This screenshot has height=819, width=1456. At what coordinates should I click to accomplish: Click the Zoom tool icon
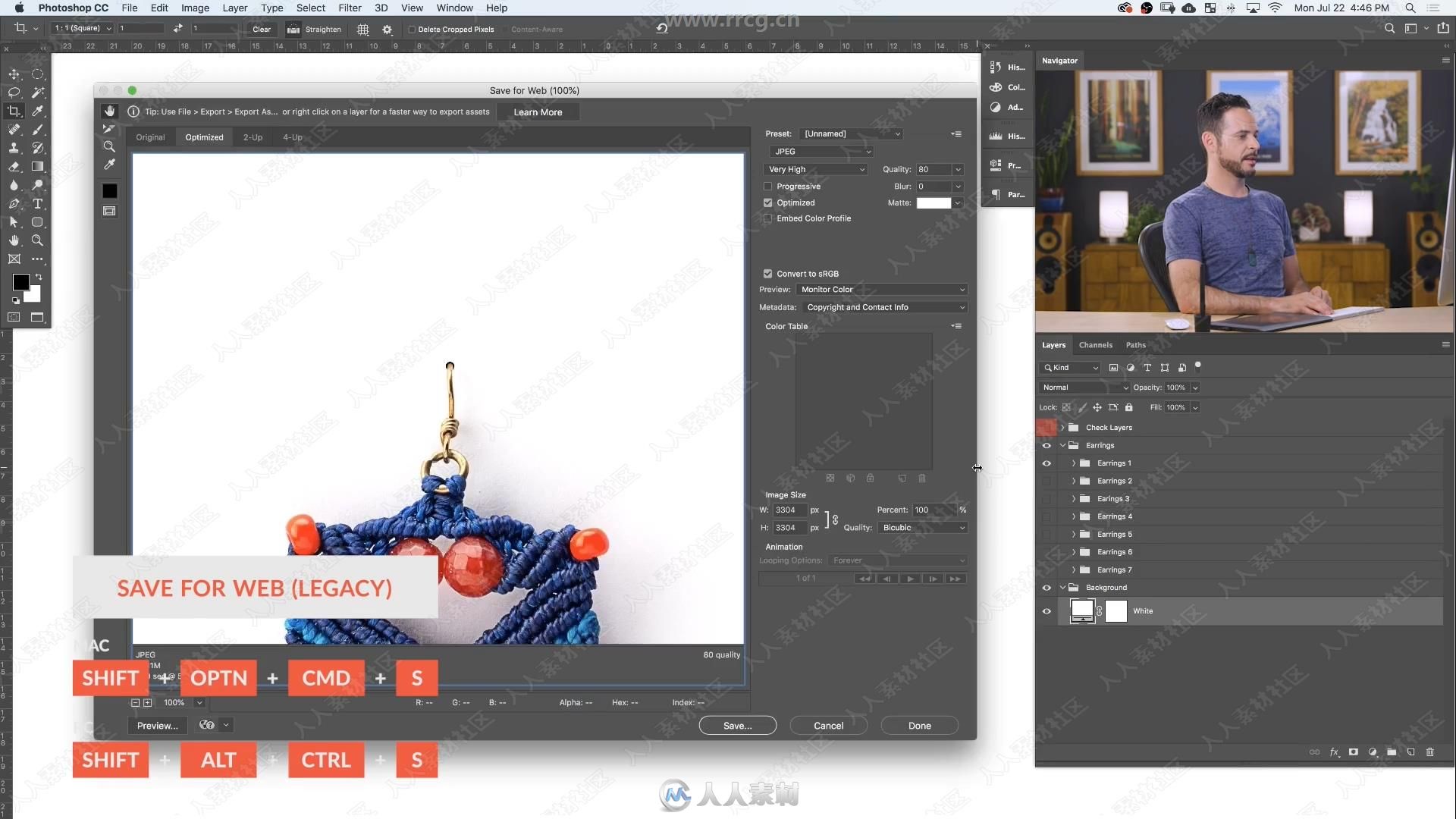point(38,241)
